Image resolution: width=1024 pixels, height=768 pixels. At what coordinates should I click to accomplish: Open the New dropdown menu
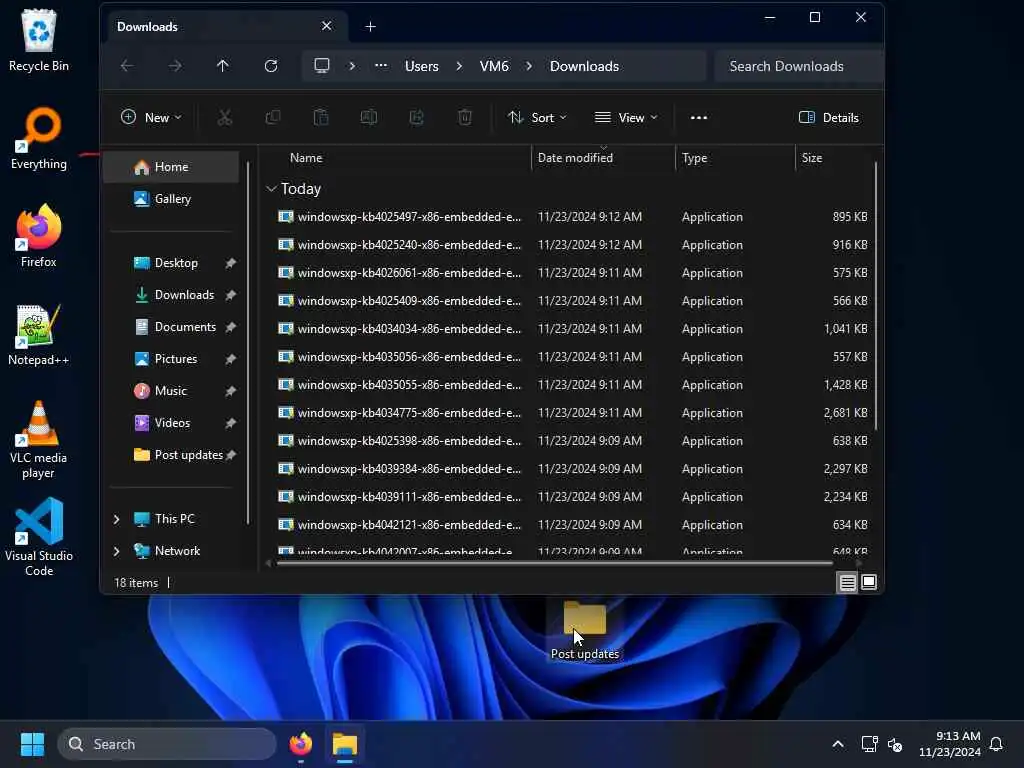click(x=151, y=118)
